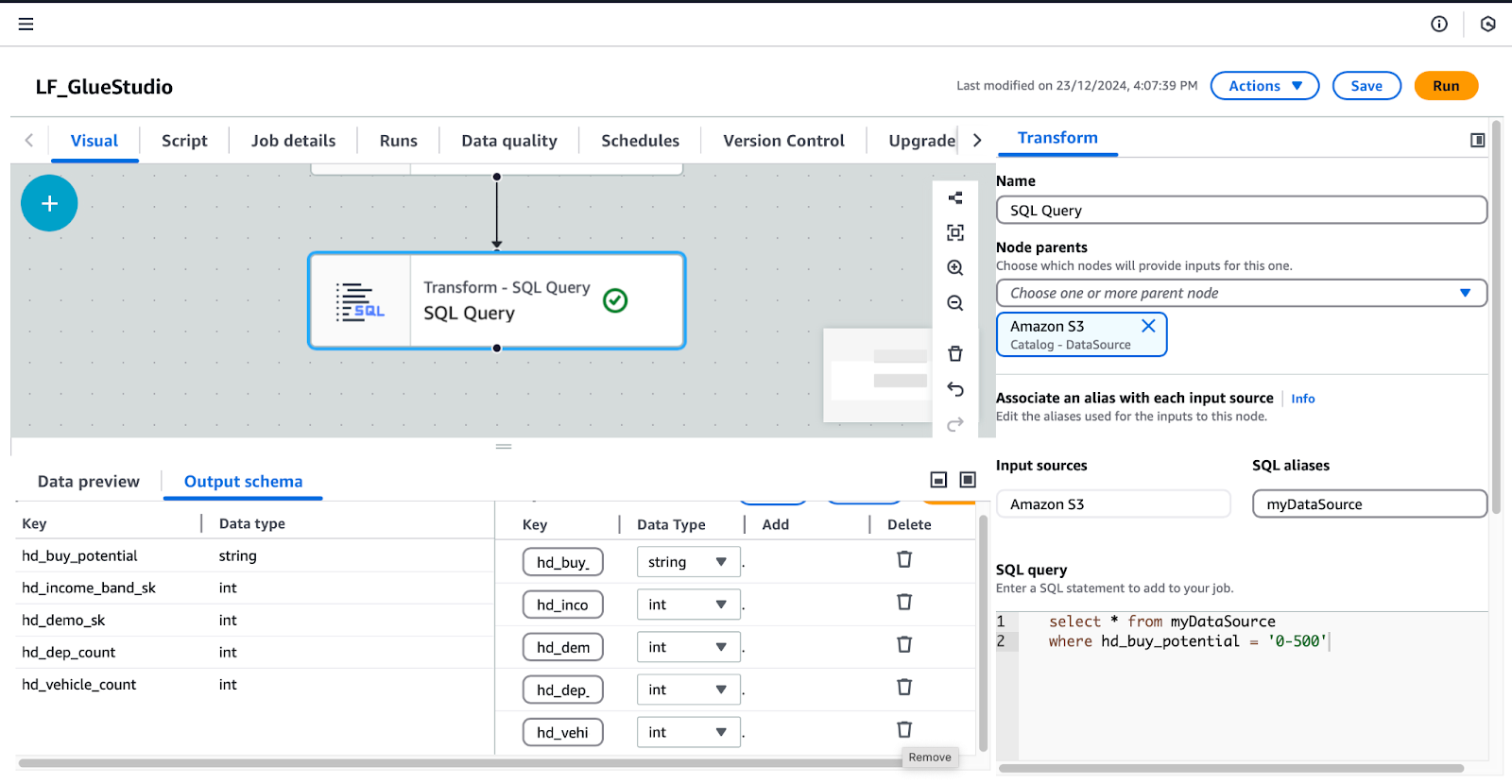Image resolution: width=1512 pixels, height=784 pixels.
Task: Delete the hd_inco schema row
Action: 904,602
